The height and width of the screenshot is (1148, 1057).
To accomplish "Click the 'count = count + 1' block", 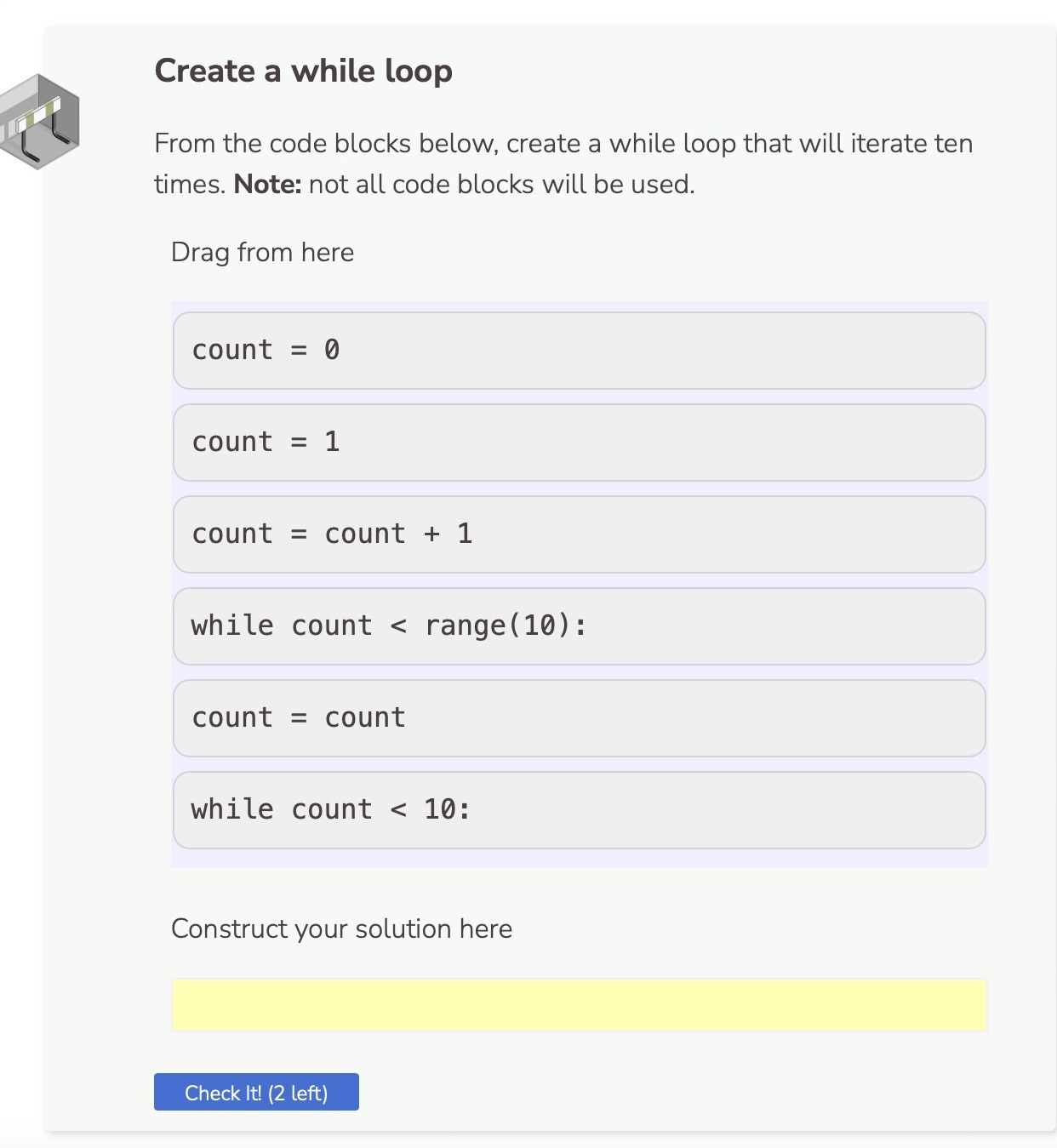I will (579, 534).
